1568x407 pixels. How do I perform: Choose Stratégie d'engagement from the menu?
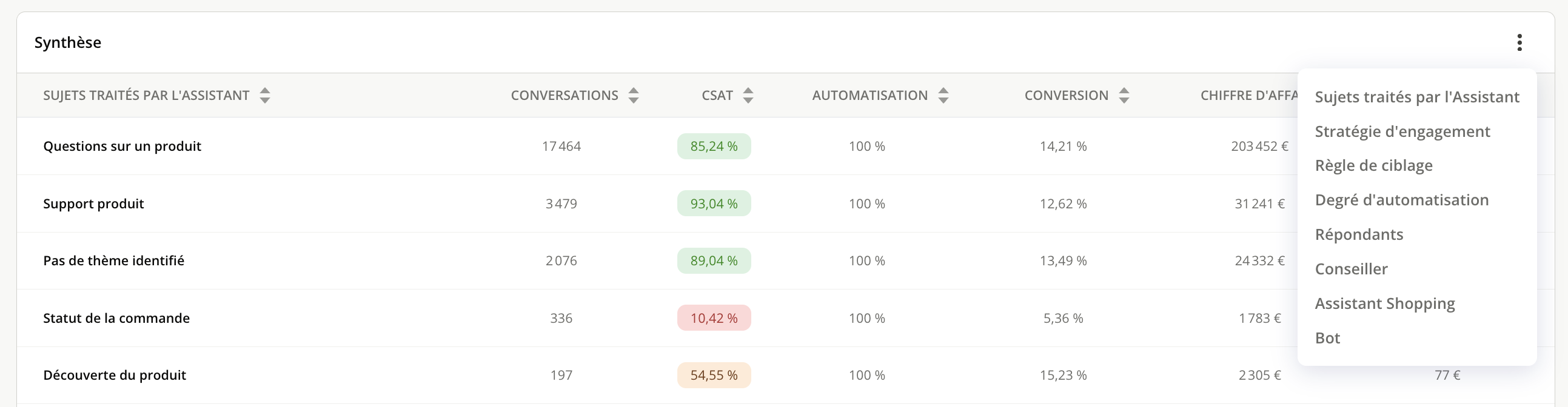coord(1402,132)
